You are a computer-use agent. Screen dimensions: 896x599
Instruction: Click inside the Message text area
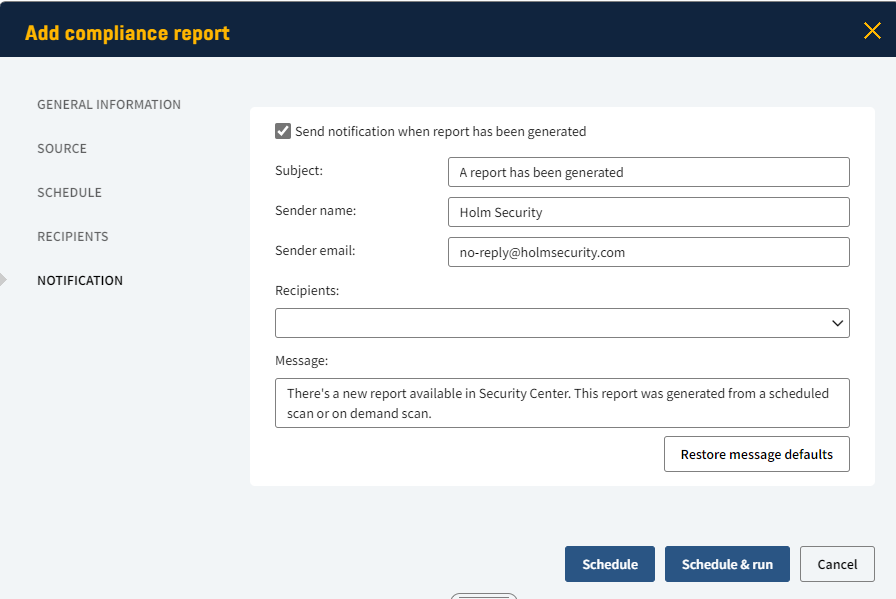pyautogui.click(x=561, y=403)
